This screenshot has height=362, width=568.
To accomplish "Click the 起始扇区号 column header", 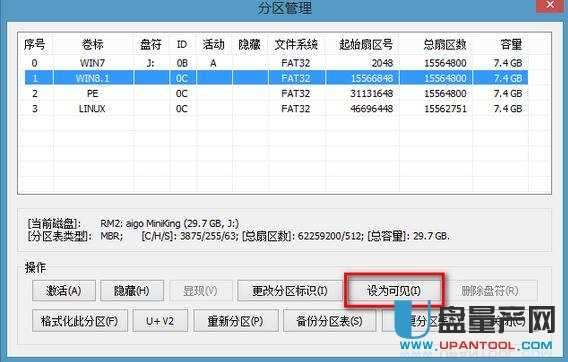I will pos(366,45).
